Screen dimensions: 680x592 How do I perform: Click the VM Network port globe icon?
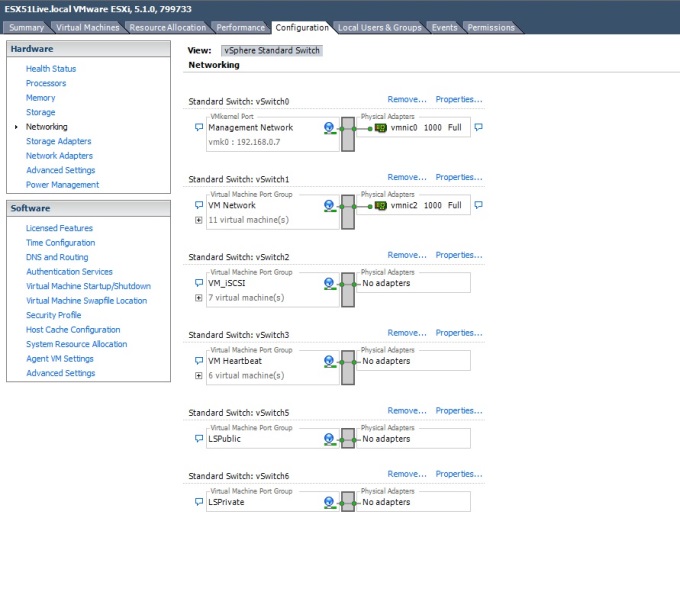pos(330,206)
